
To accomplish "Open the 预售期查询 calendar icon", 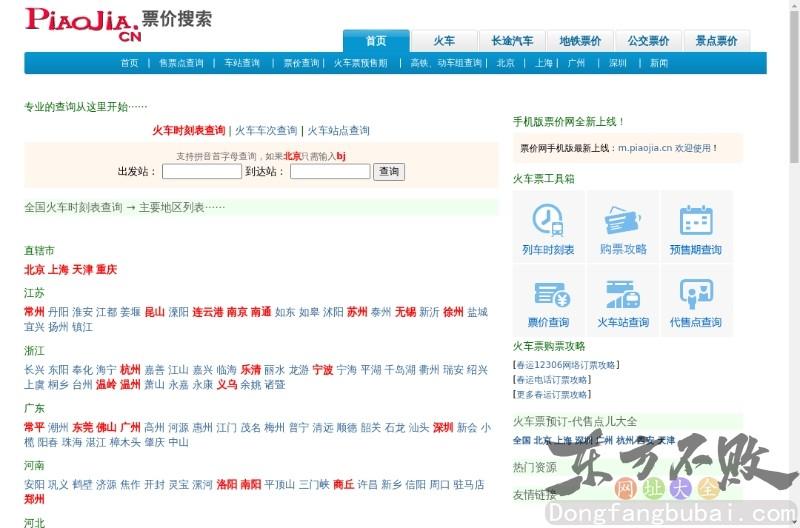I will click(x=696, y=228).
